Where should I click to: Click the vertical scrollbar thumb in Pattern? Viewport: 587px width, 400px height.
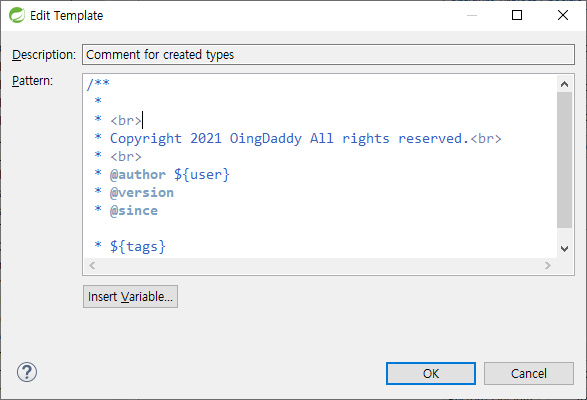click(x=565, y=160)
